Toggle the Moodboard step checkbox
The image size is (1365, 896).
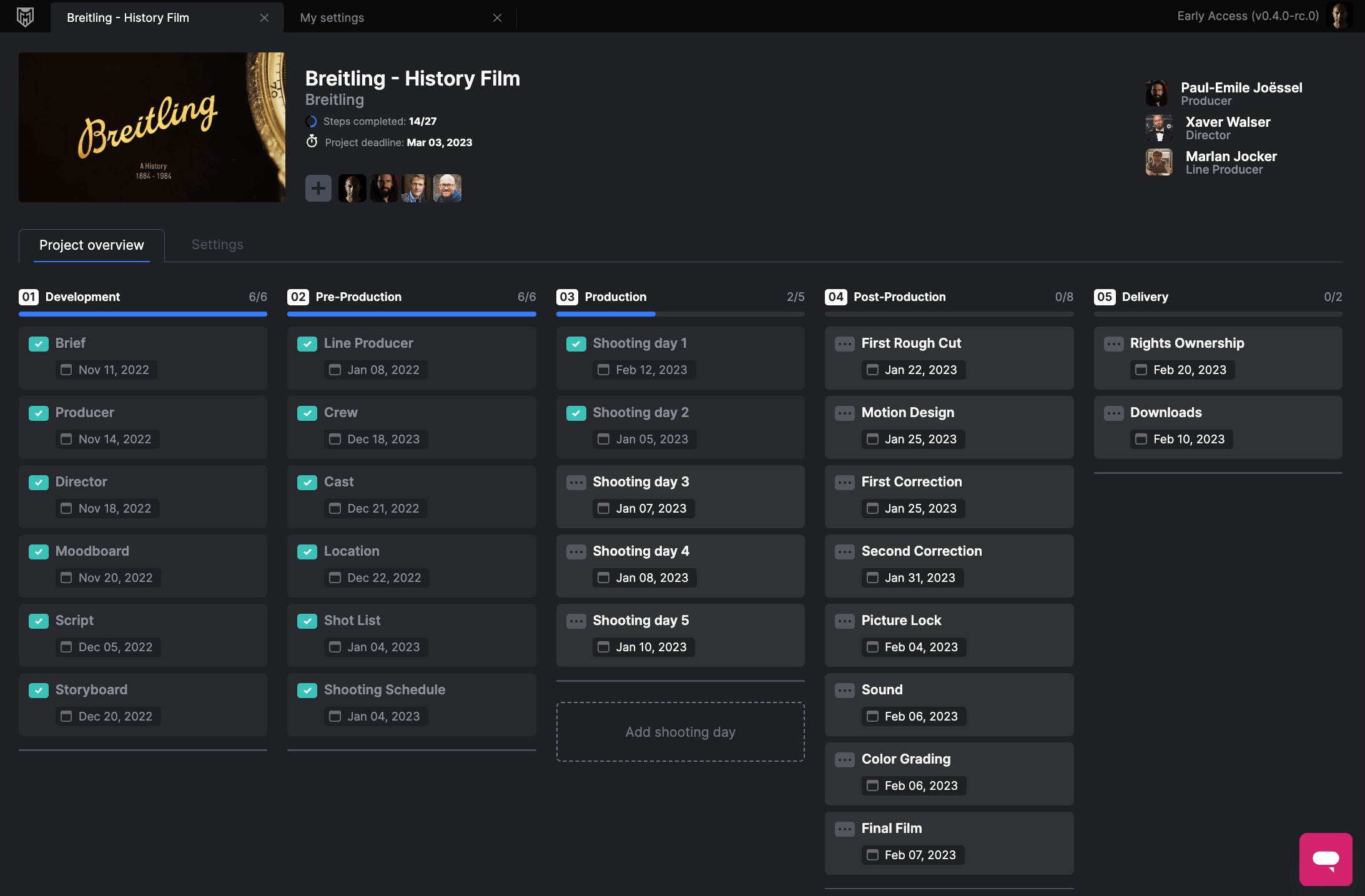click(39, 552)
